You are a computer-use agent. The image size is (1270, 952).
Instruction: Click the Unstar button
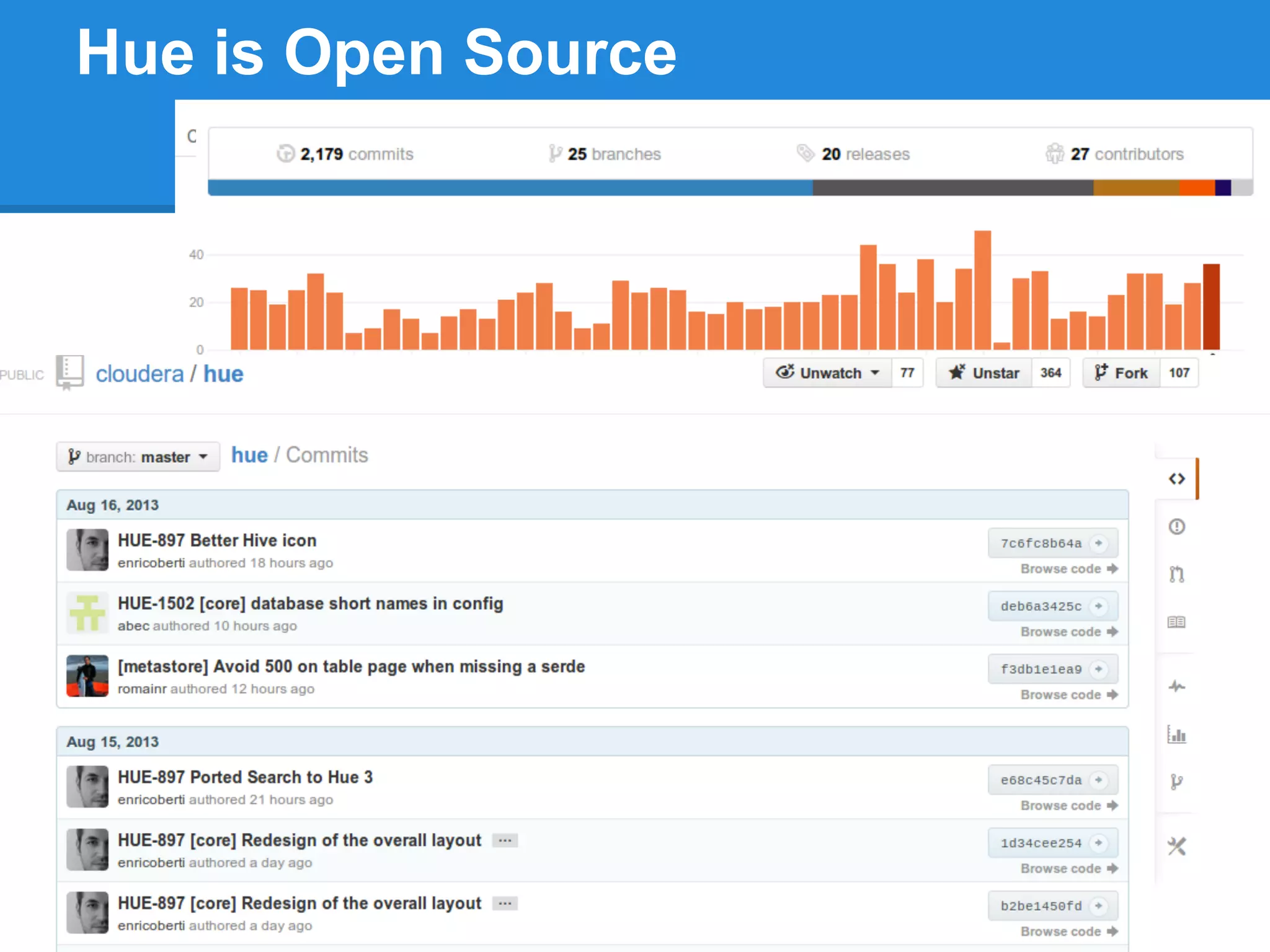point(984,373)
